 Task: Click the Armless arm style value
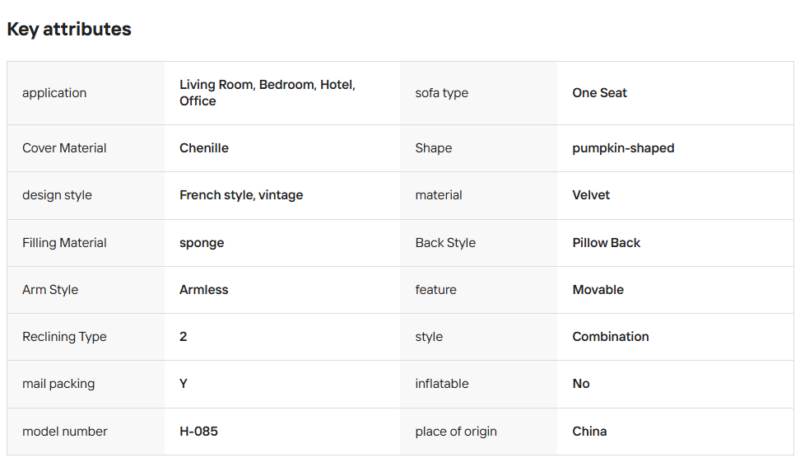point(204,290)
